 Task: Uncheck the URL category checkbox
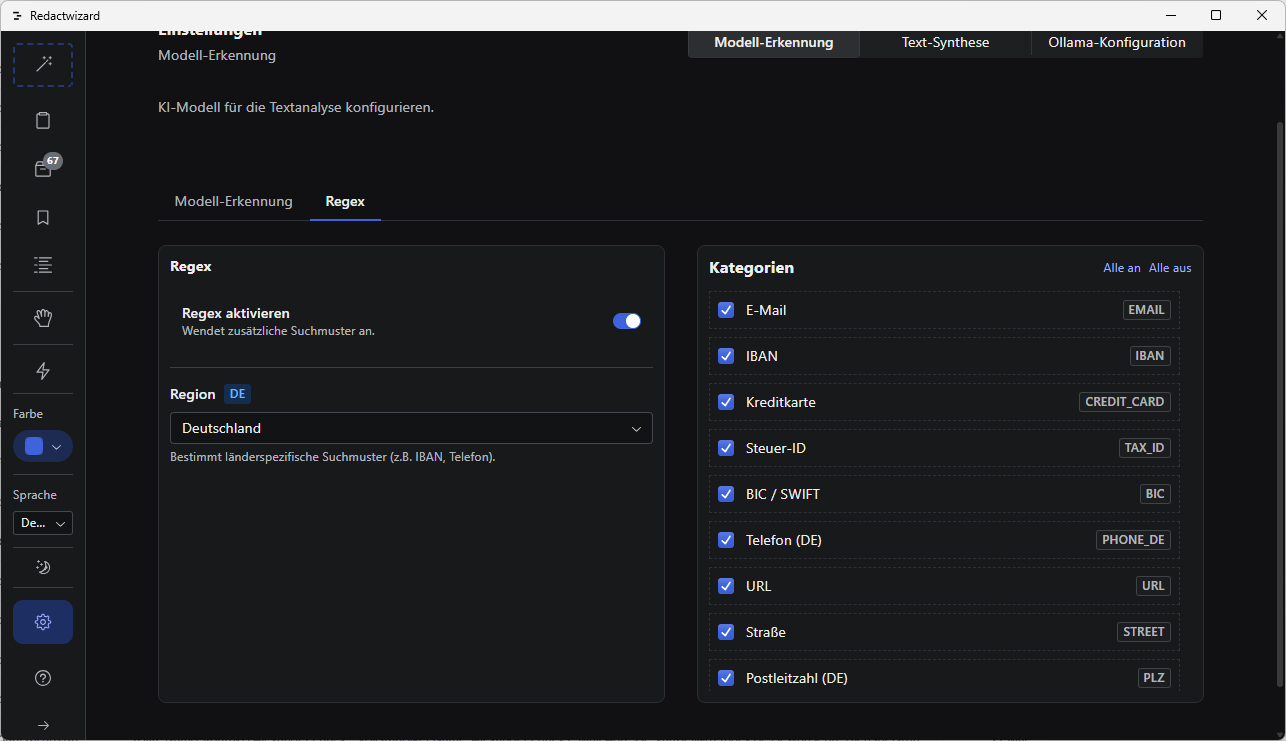coord(726,586)
